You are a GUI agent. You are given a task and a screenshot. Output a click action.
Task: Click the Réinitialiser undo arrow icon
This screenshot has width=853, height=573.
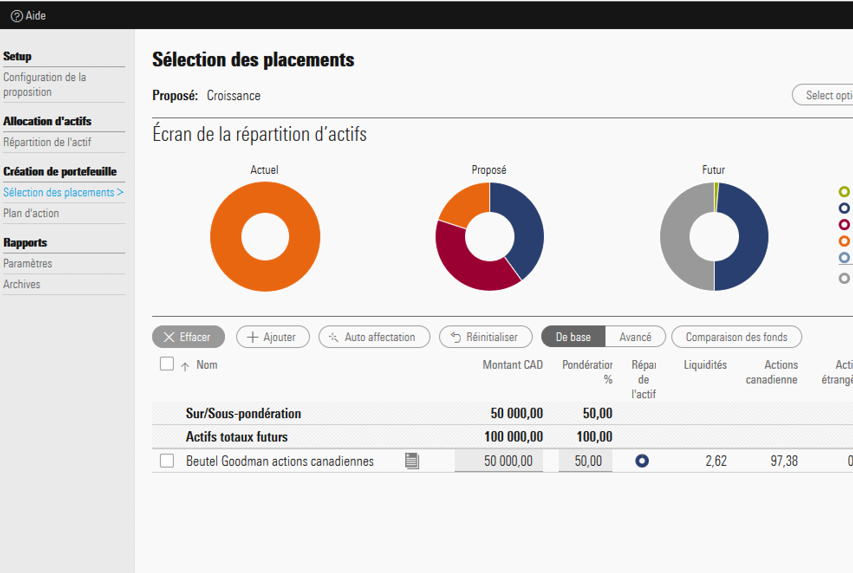pyautogui.click(x=456, y=338)
